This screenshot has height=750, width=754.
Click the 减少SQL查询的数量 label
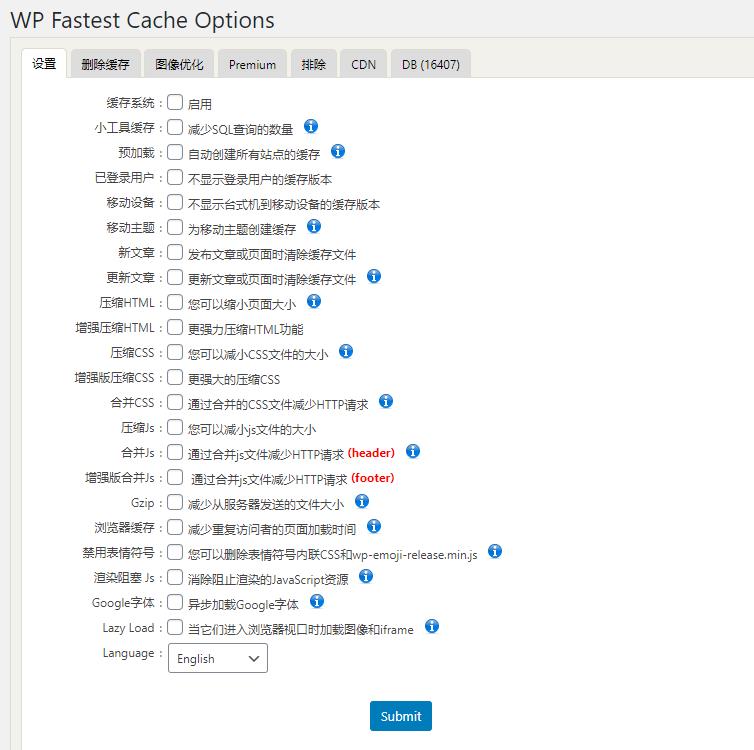click(x=240, y=129)
